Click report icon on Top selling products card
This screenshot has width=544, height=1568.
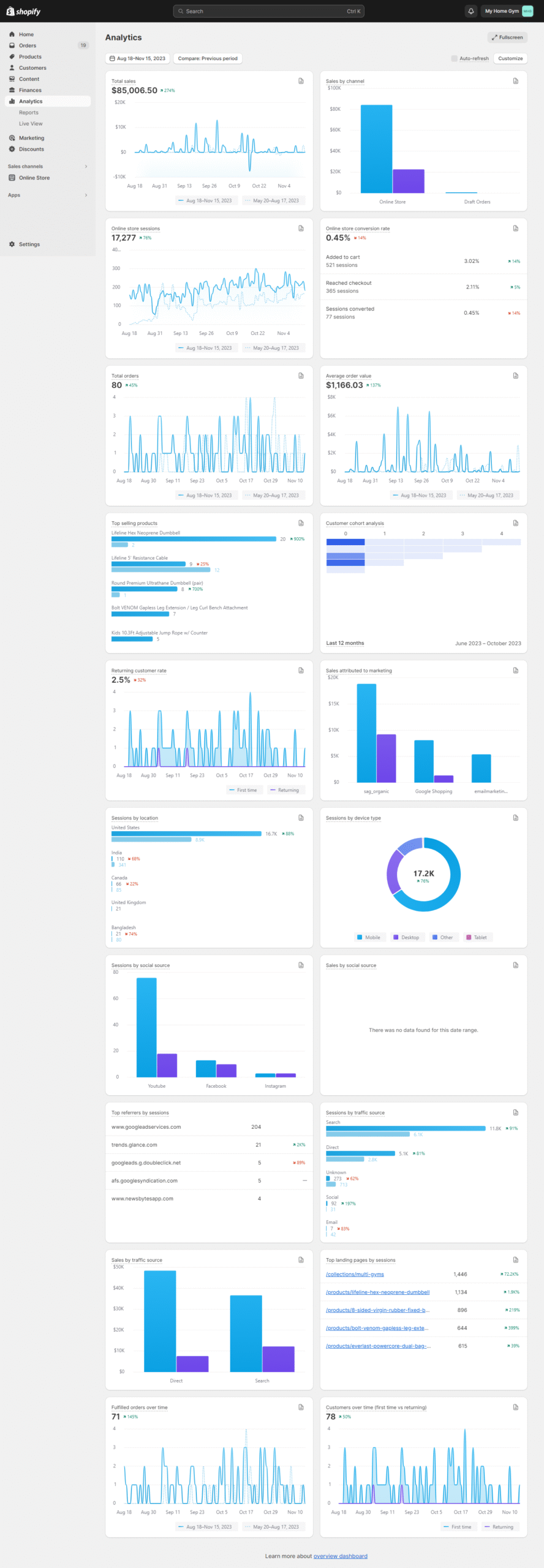coord(301,523)
